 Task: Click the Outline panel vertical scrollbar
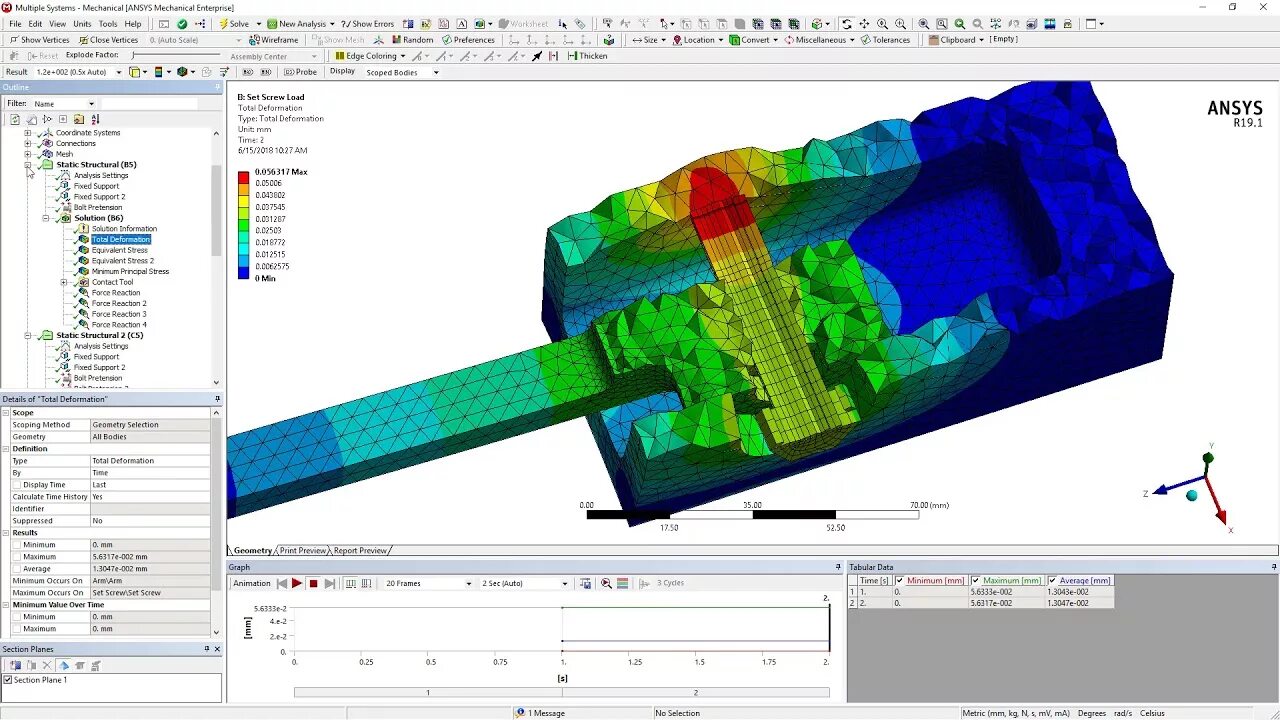coord(216,257)
